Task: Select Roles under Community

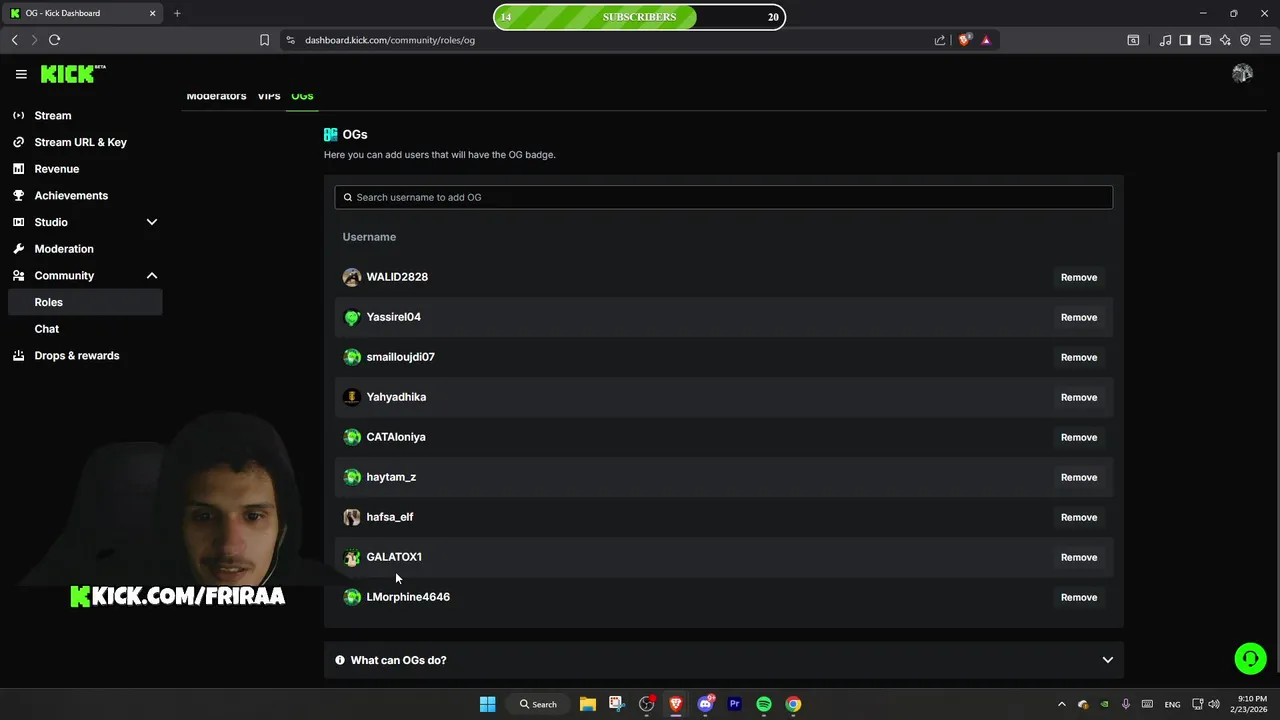Action: point(84,302)
